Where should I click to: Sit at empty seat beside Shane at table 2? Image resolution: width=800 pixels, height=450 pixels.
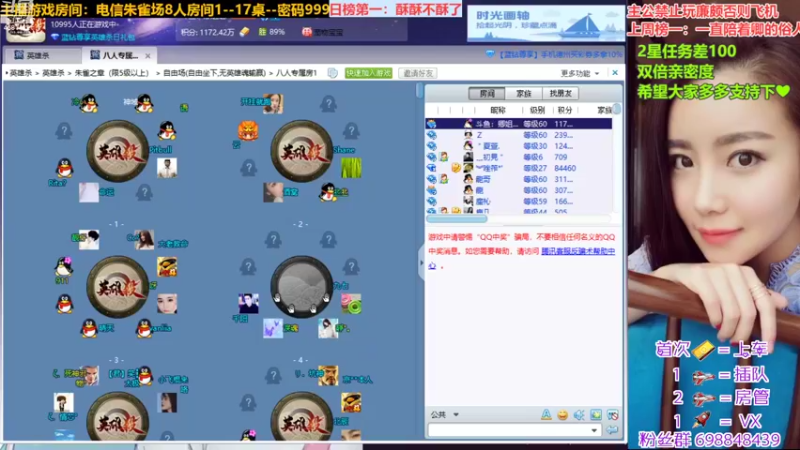(351, 131)
